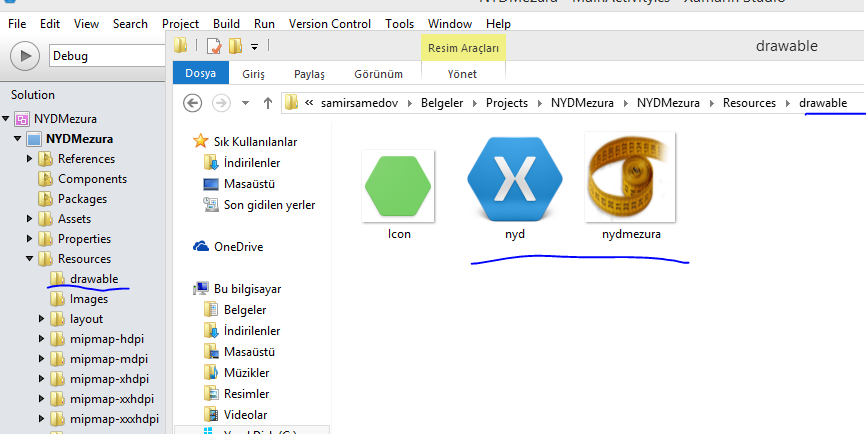Open the Edit menu

[x=50, y=24]
